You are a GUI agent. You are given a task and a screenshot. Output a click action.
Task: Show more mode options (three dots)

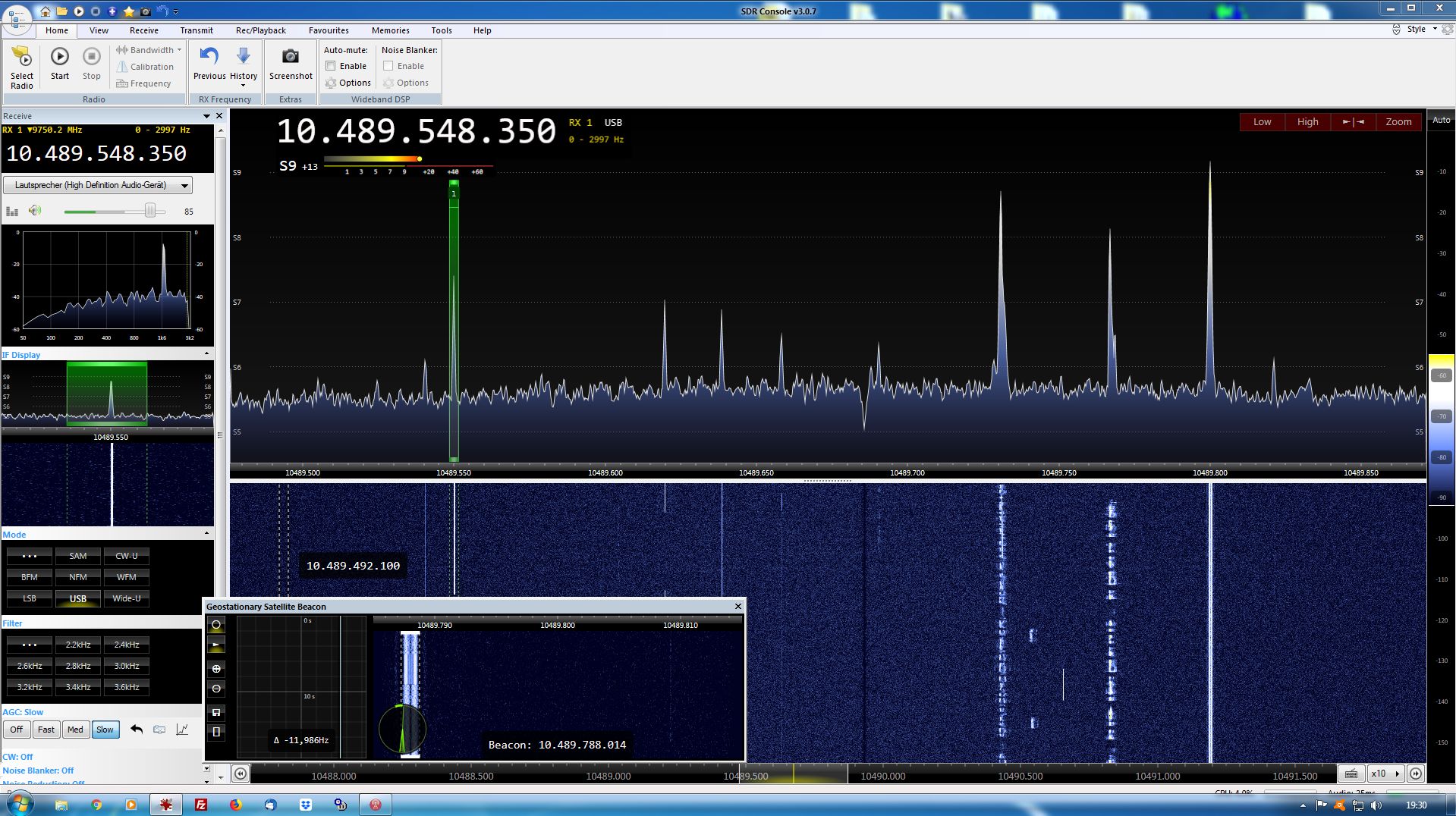tap(30, 556)
